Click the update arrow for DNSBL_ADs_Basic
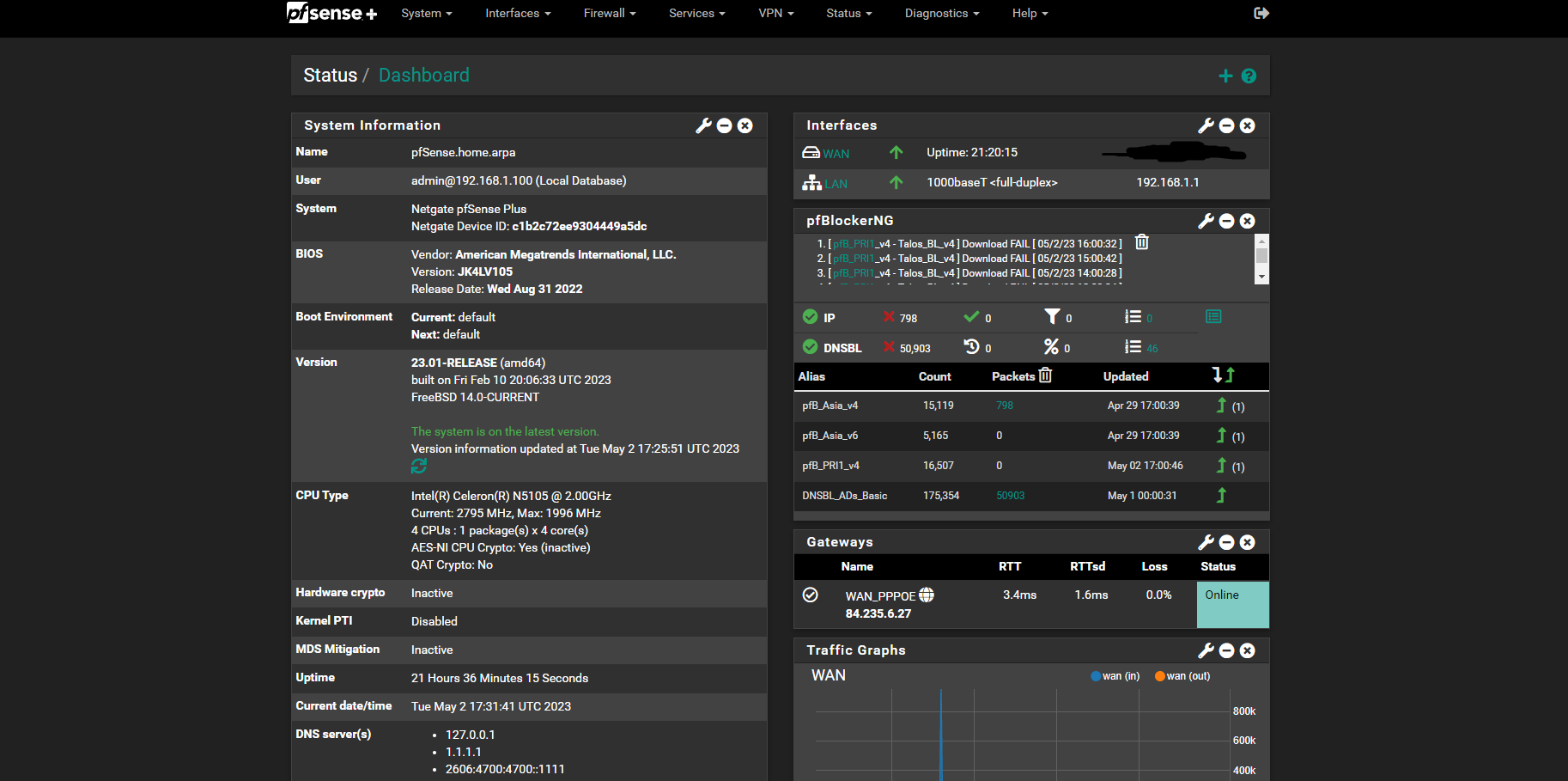This screenshot has width=1568, height=781. coord(1221,496)
